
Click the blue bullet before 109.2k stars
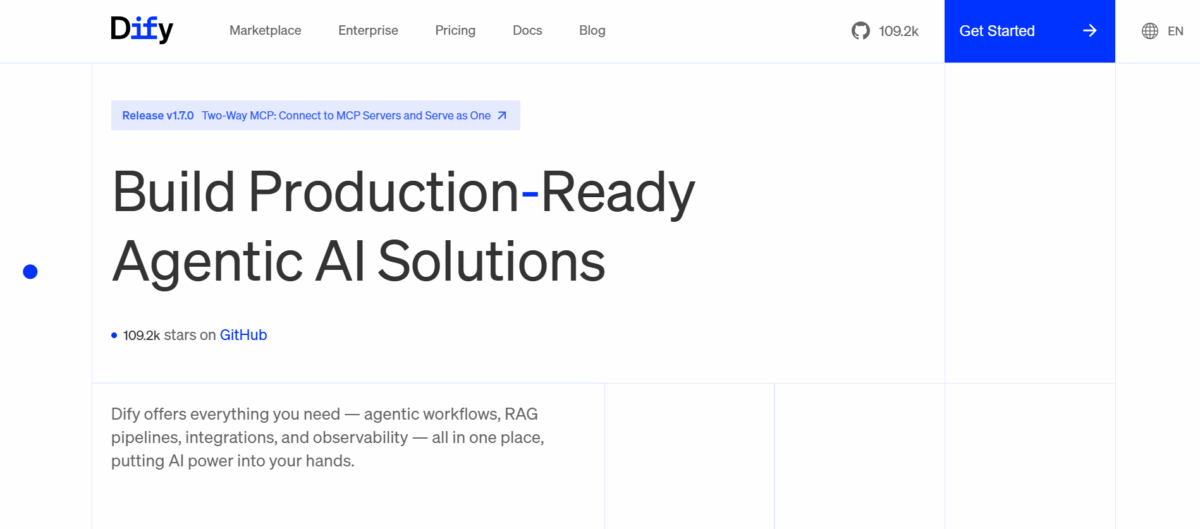[114, 336]
